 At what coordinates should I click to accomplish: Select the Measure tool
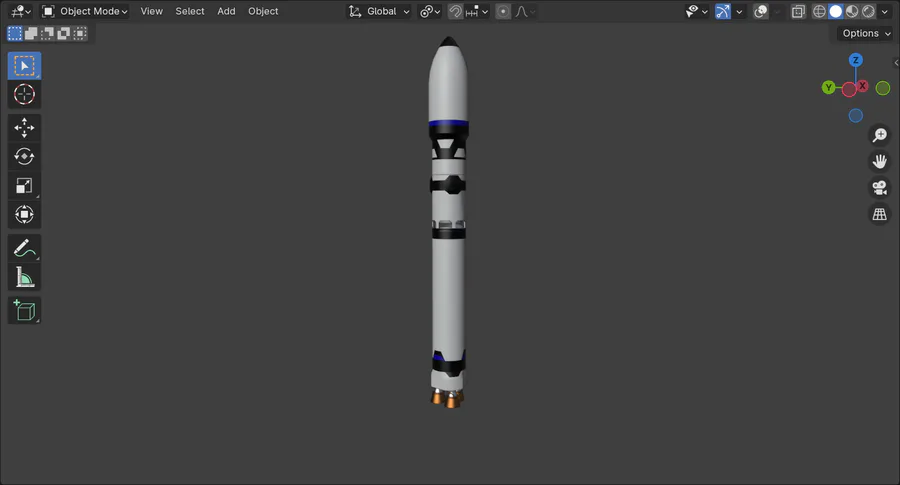24,277
